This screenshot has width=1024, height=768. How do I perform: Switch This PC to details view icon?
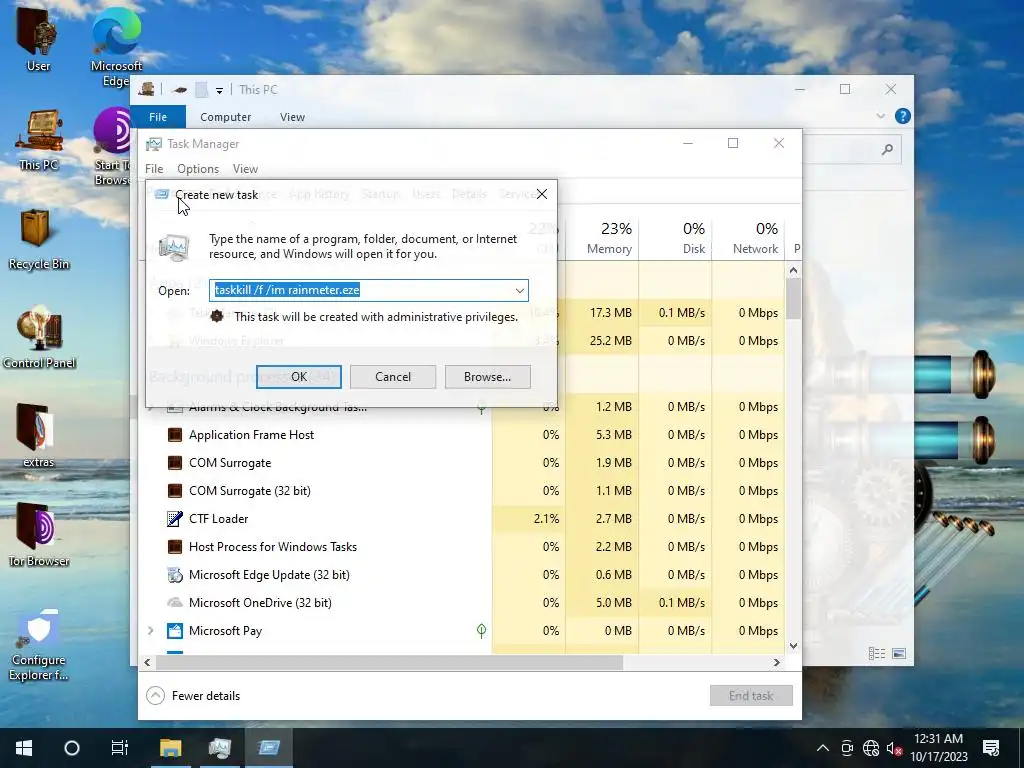coord(877,654)
